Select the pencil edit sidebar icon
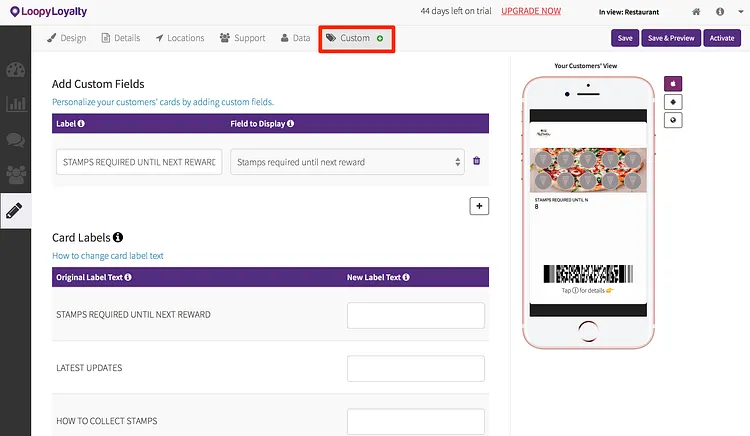This screenshot has width=750, height=436. click(14, 210)
